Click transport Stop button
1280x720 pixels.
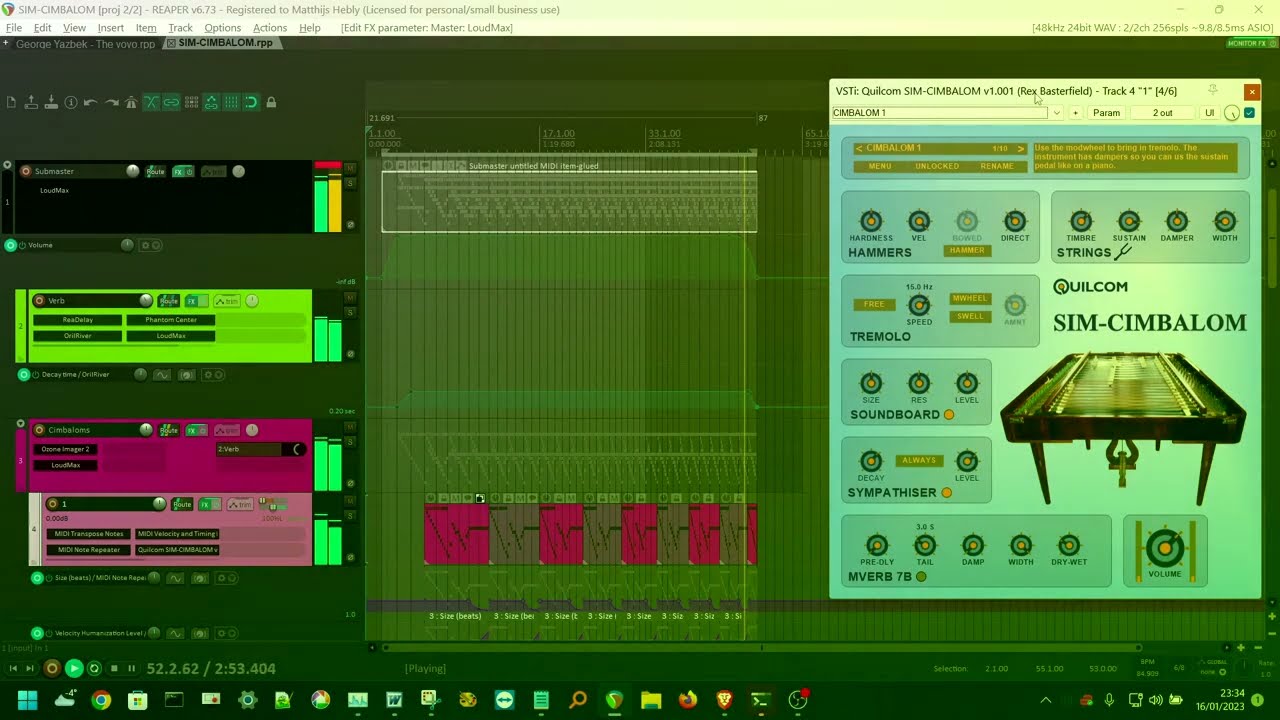[114, 668]
